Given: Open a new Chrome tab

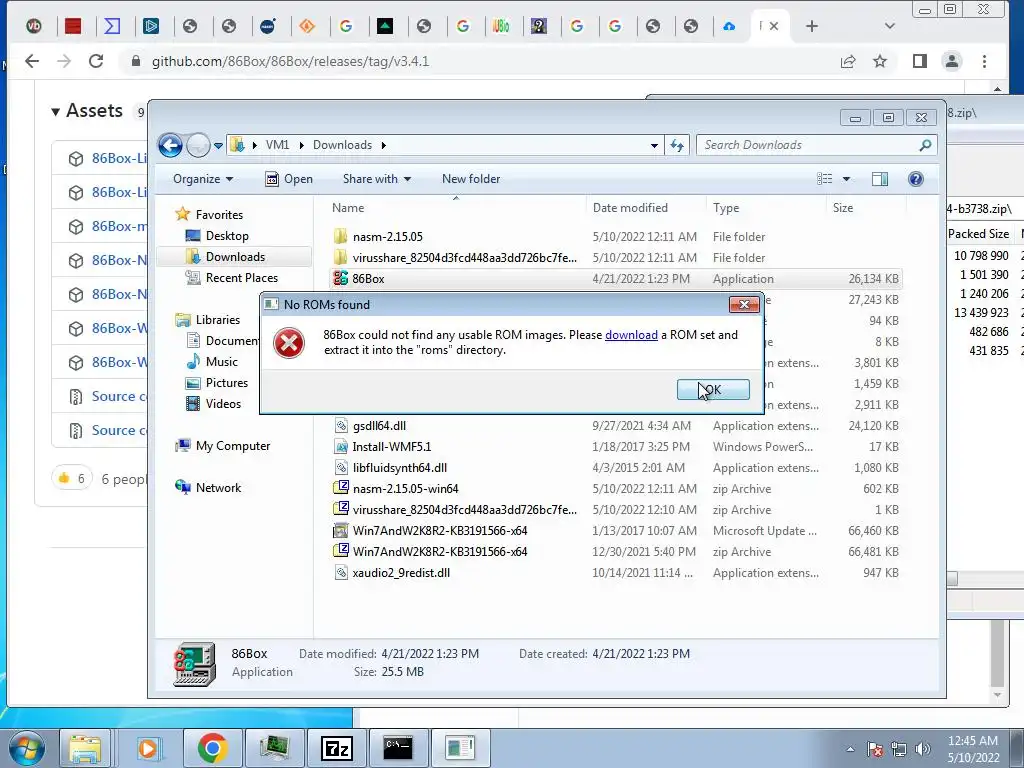Looking at the screenshot, I should coord(812,26).
